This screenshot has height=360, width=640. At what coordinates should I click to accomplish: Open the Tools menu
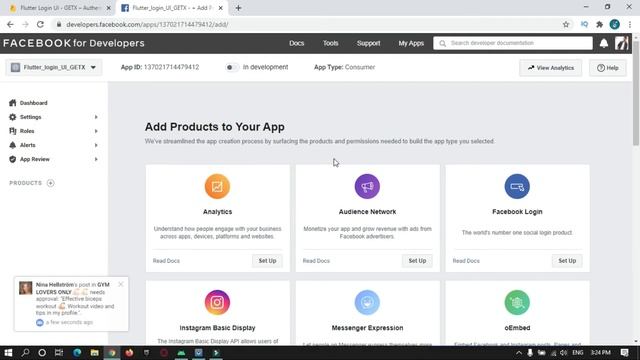331,43
